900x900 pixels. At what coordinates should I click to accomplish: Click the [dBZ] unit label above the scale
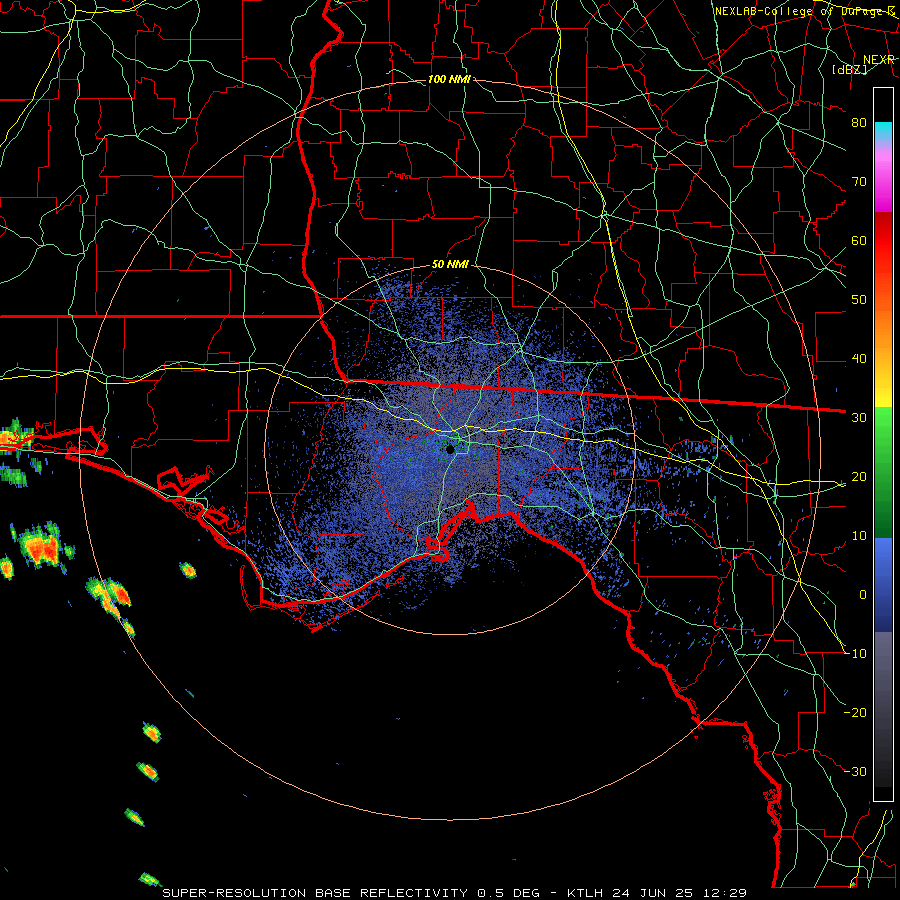coord(849,69)
